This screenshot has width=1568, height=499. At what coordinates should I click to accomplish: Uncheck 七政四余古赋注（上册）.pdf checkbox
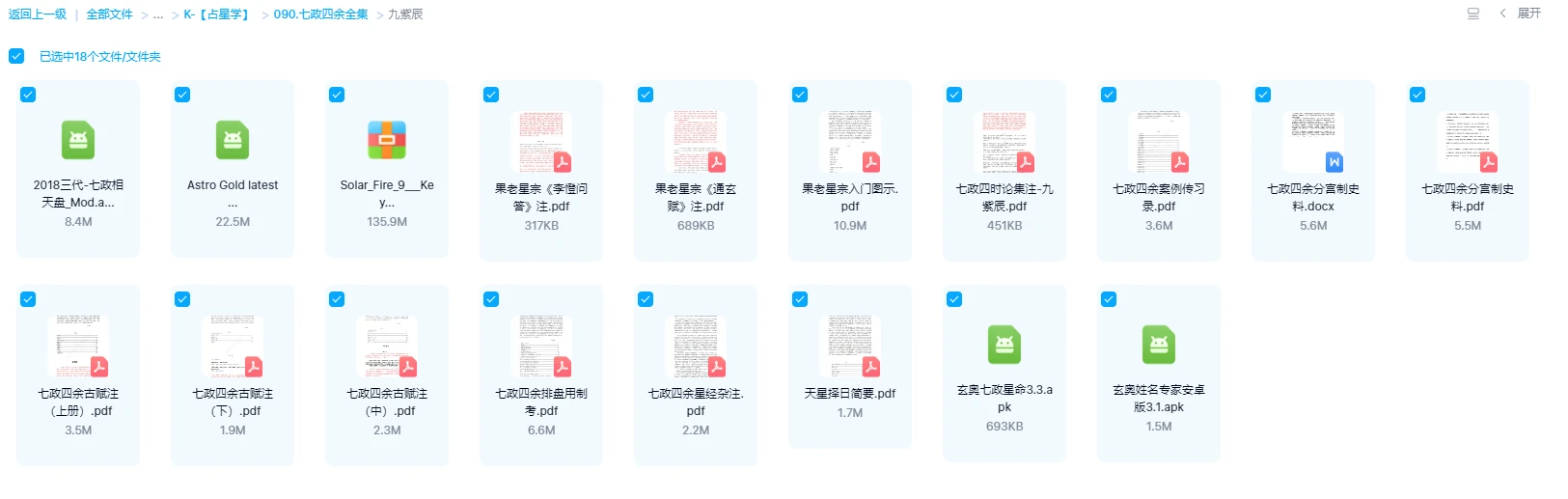[28, 299]
